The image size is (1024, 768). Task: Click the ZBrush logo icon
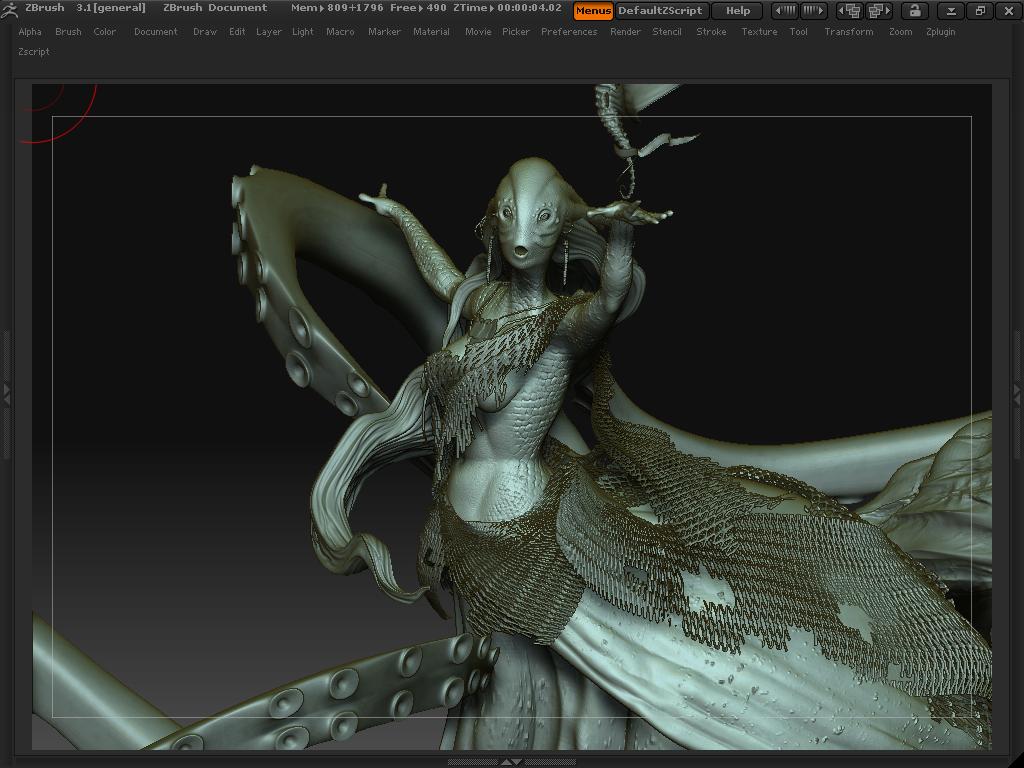[x=10, y=9]
